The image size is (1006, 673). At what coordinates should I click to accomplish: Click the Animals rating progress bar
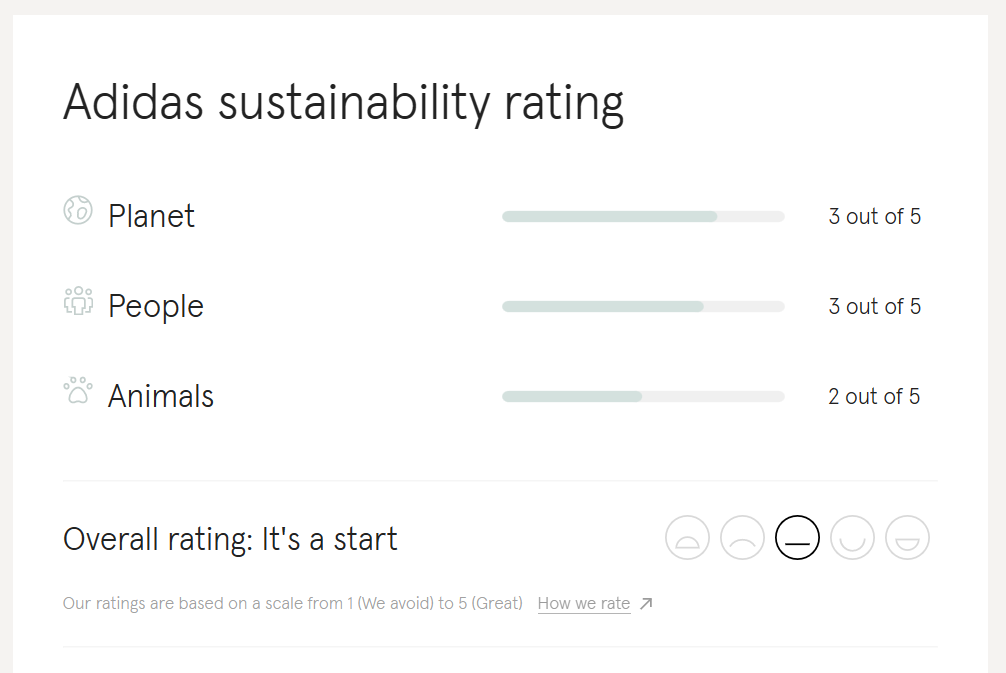click(x=643, y=396)
